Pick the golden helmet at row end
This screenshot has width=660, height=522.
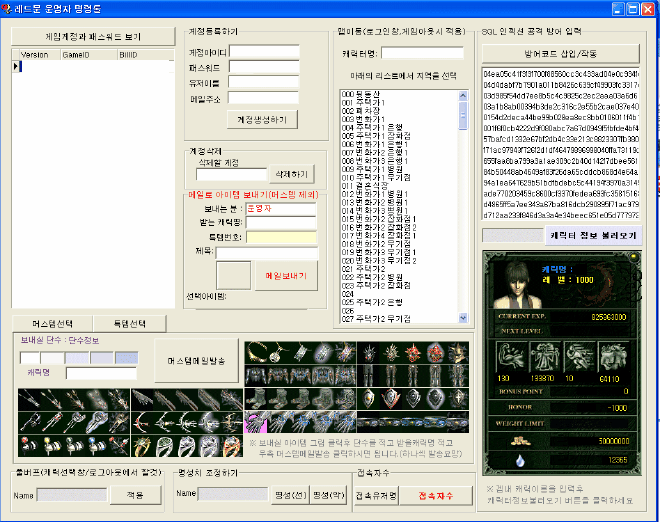coord(458,353)
